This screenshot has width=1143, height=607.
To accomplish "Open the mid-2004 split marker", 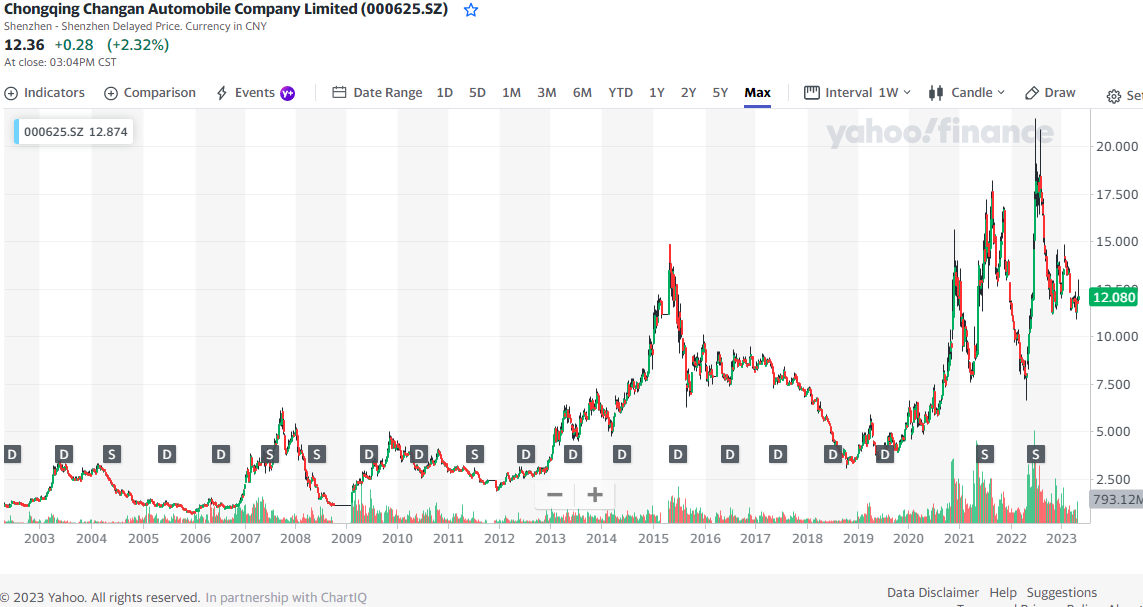I will 112,455.
